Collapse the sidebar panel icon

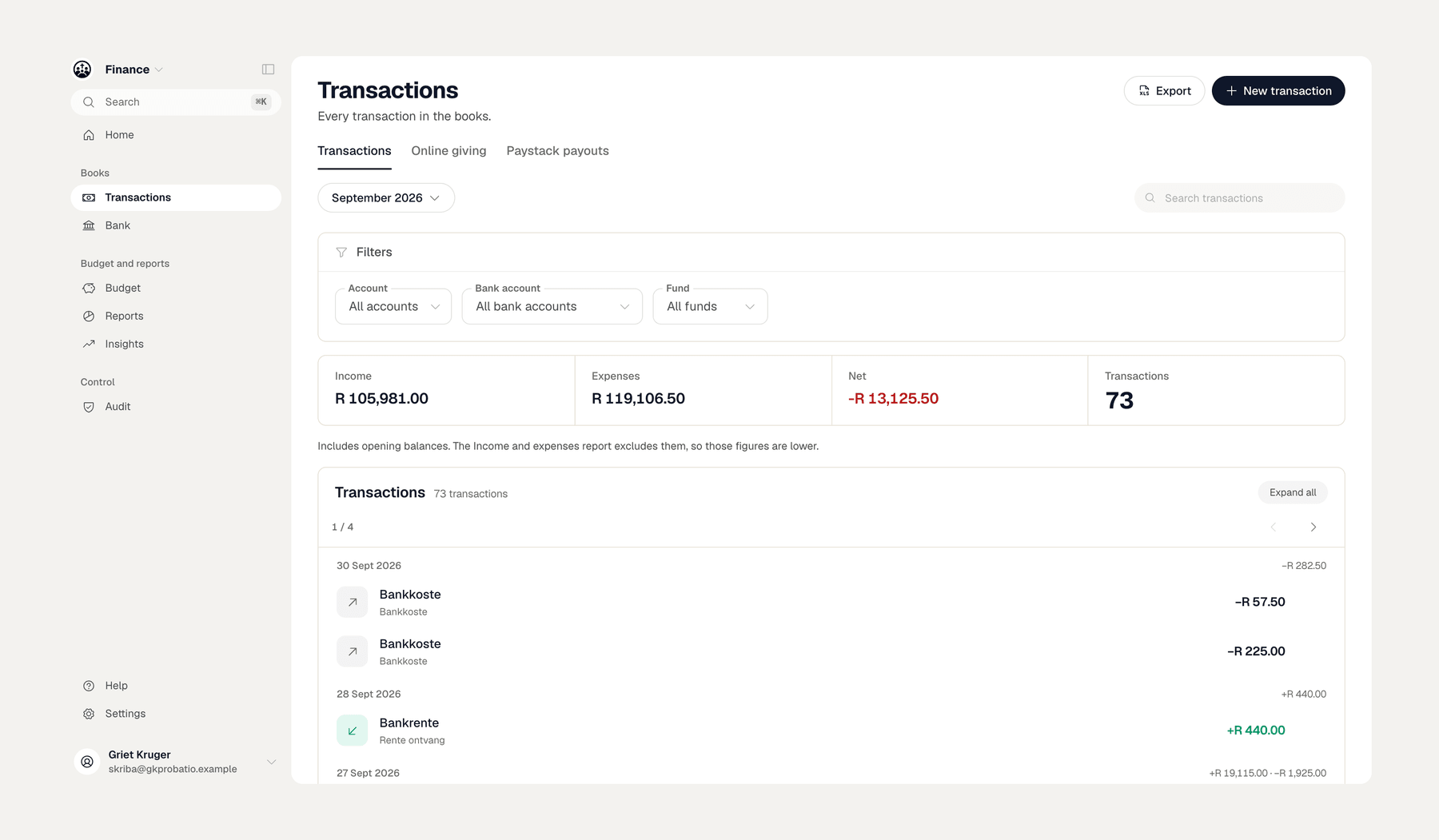(x=268, y=70)
